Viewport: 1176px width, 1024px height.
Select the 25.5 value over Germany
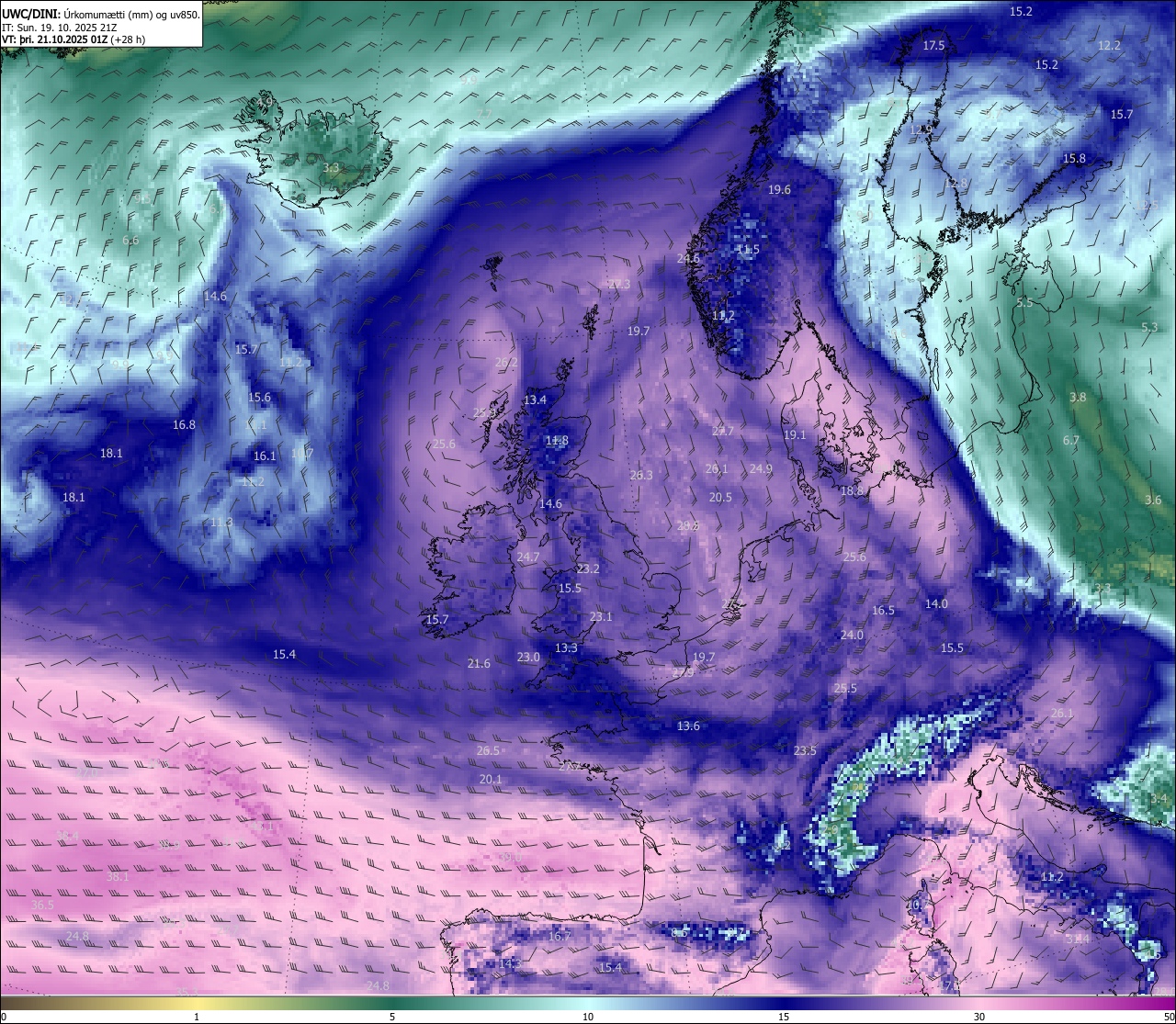[845, 689]
